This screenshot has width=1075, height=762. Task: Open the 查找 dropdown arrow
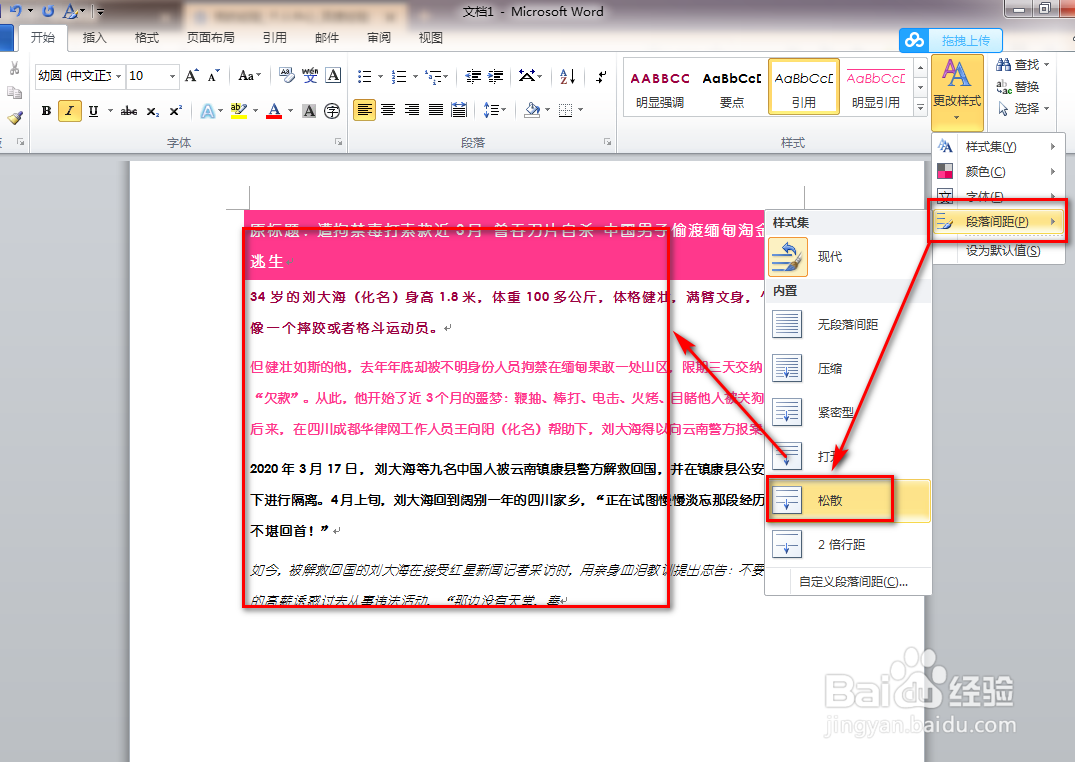(x=1046, y=65)
